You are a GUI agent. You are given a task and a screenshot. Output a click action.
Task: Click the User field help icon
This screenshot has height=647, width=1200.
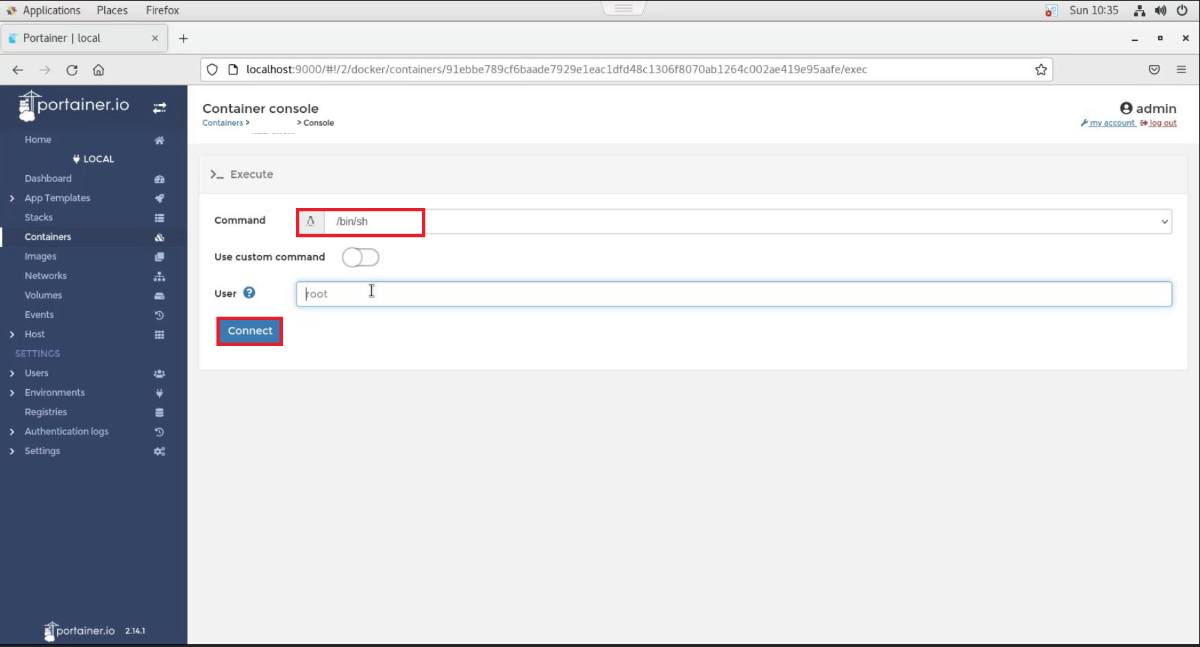click(249, 293)
